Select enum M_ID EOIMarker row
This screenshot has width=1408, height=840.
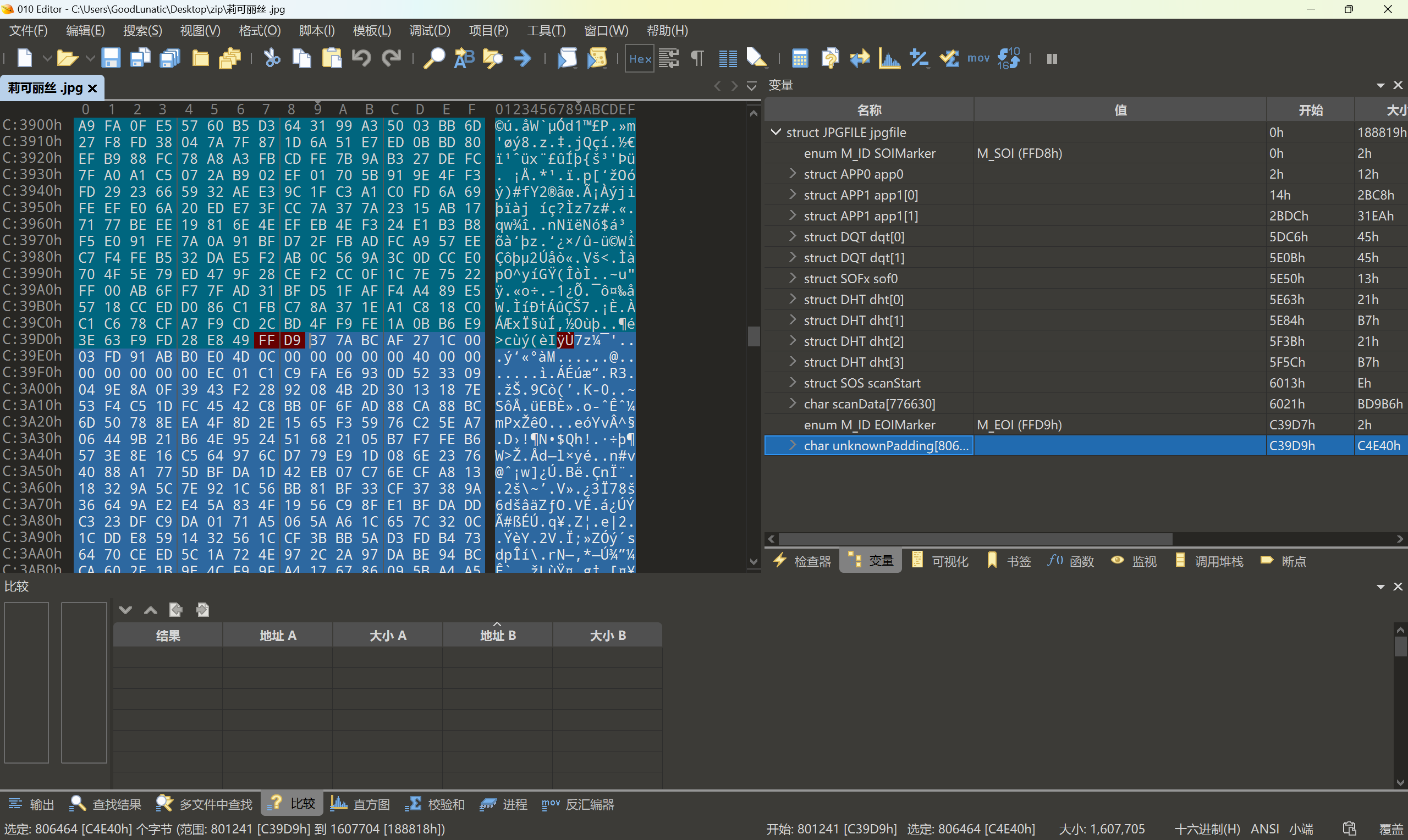(1086, 424)
